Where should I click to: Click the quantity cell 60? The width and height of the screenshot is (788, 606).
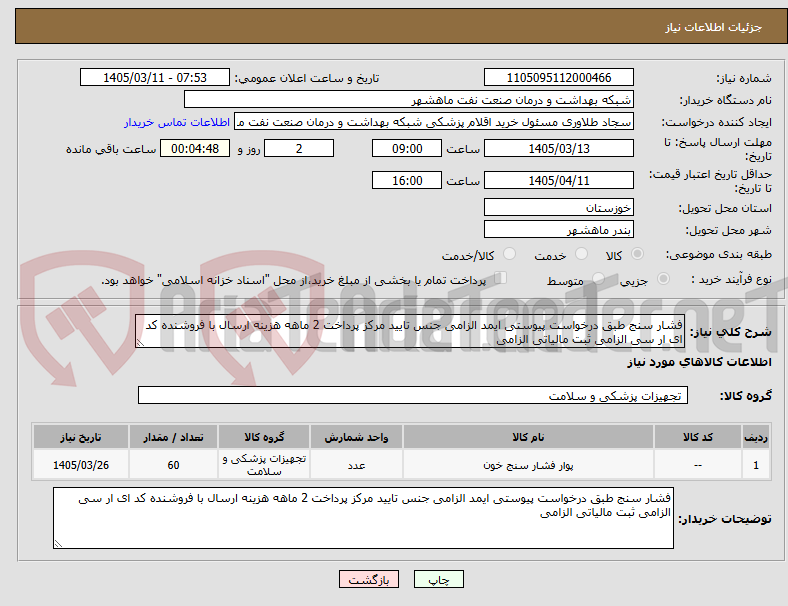[173, 465]
